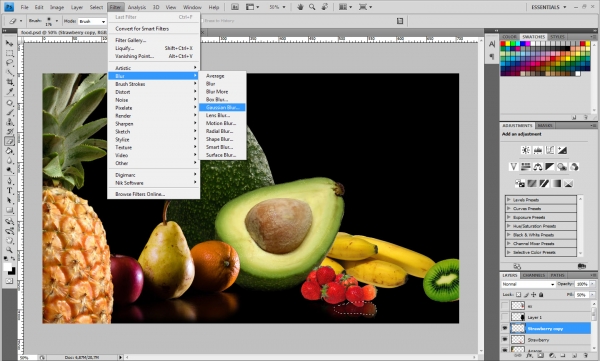
Task: Switch to the Styles tab
Action: 557,37
